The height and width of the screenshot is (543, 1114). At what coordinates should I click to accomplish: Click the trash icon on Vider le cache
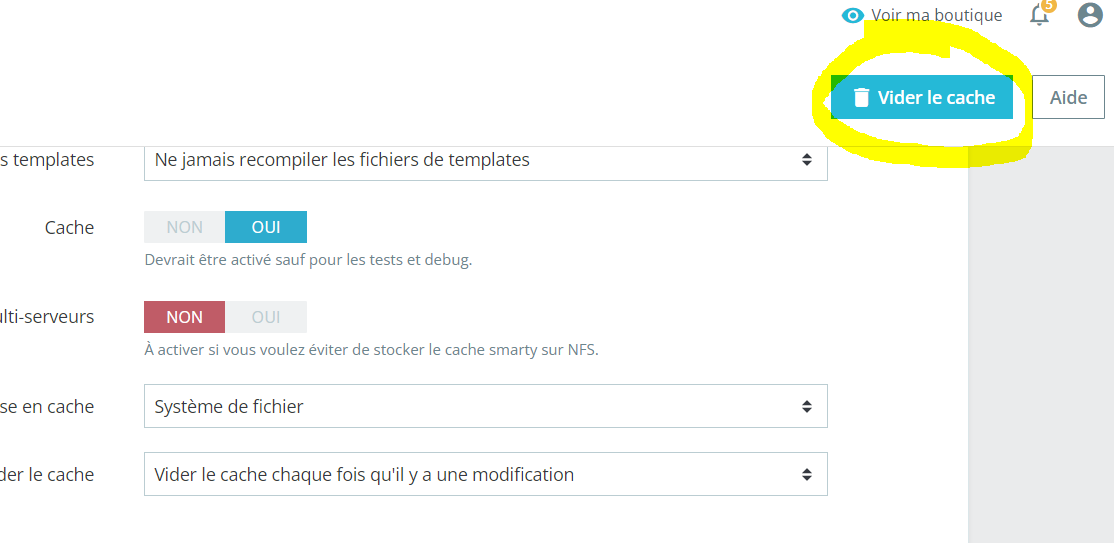[x=860, y=98]
